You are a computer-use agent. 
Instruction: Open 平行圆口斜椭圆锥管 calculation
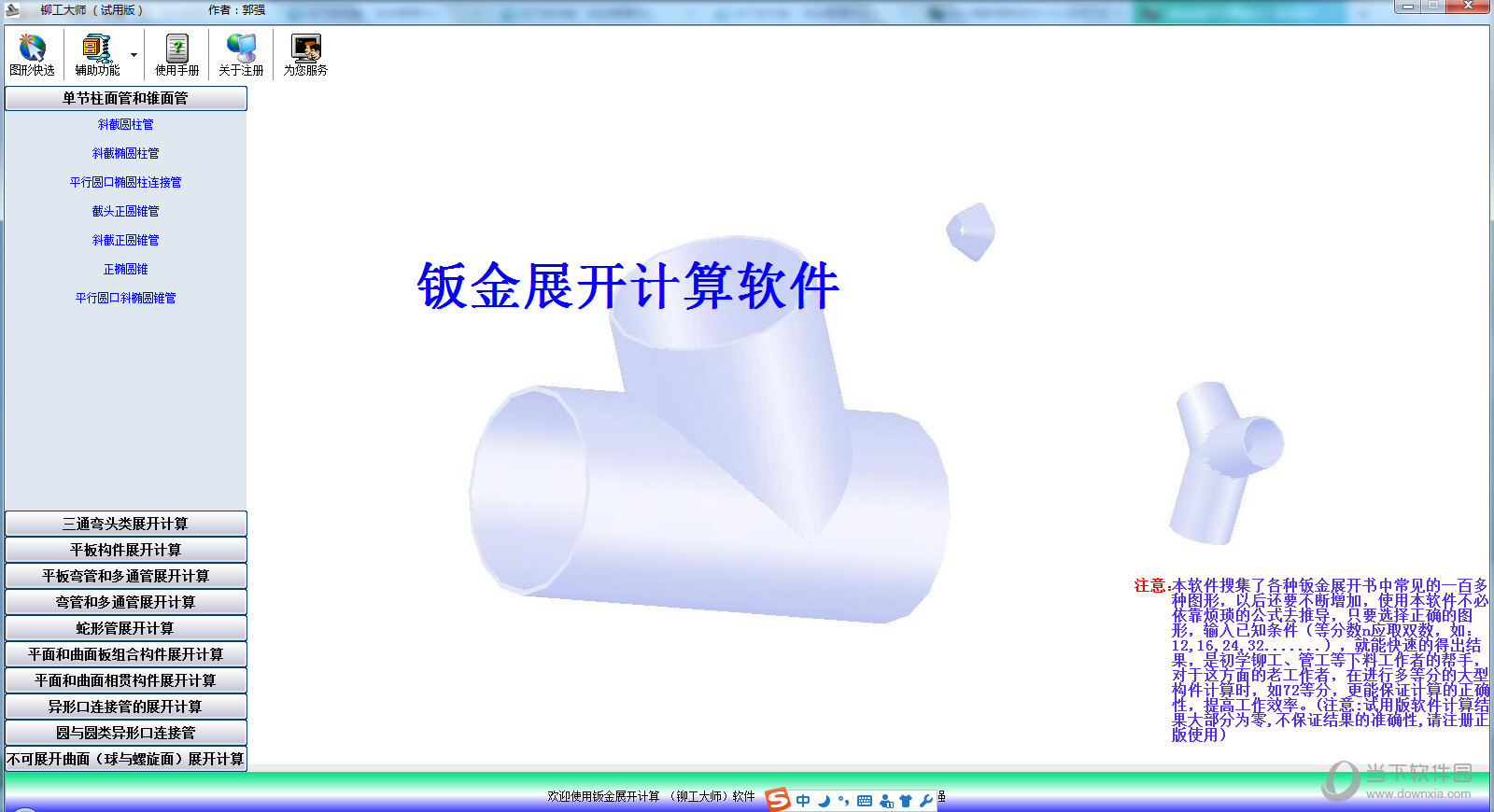pos(125,298)
